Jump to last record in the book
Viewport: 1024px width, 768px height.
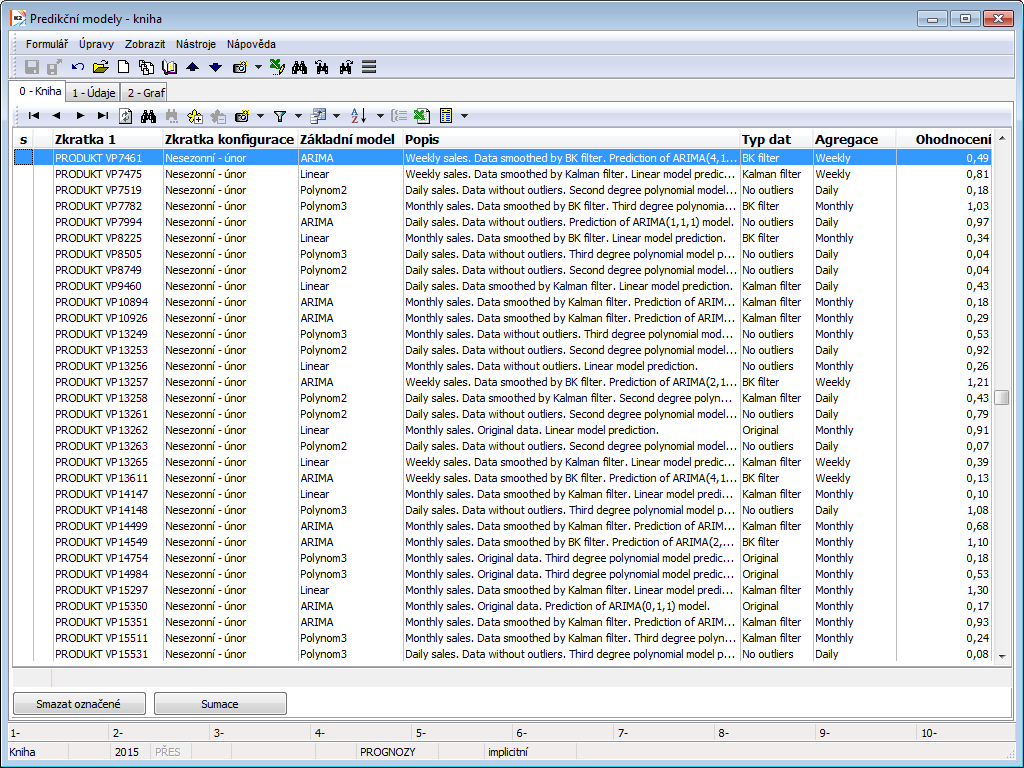click(x=103, y=116)
